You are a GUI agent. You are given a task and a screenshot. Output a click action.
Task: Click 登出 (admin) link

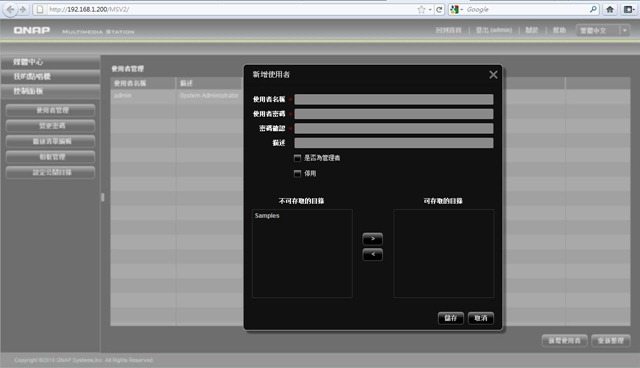coord(493,30)
